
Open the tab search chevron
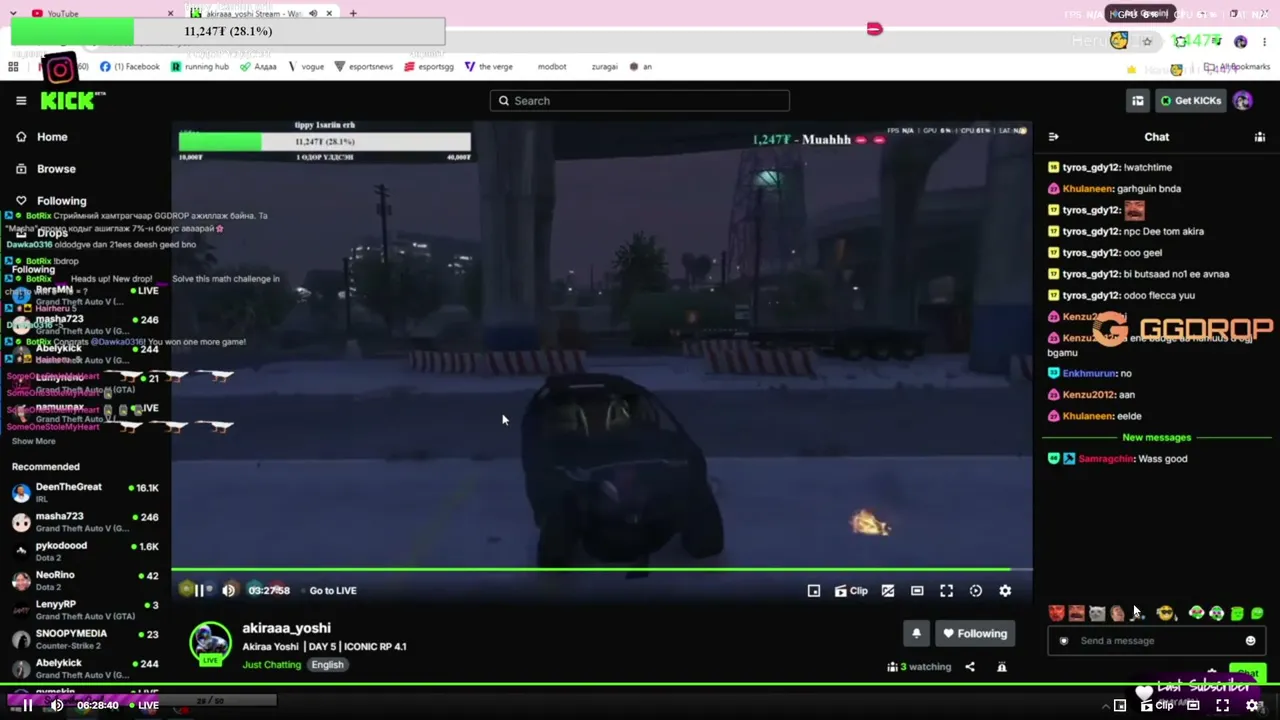point(13,13)
